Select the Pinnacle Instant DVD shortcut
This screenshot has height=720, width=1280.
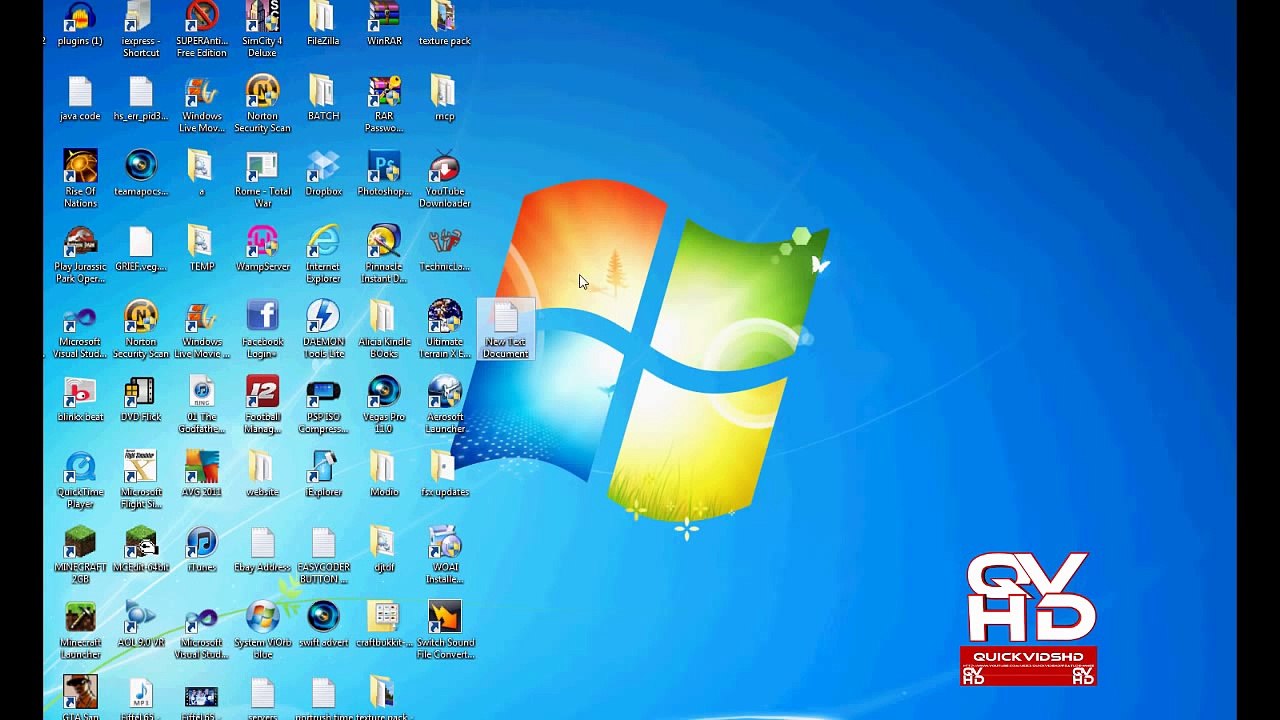384,254
